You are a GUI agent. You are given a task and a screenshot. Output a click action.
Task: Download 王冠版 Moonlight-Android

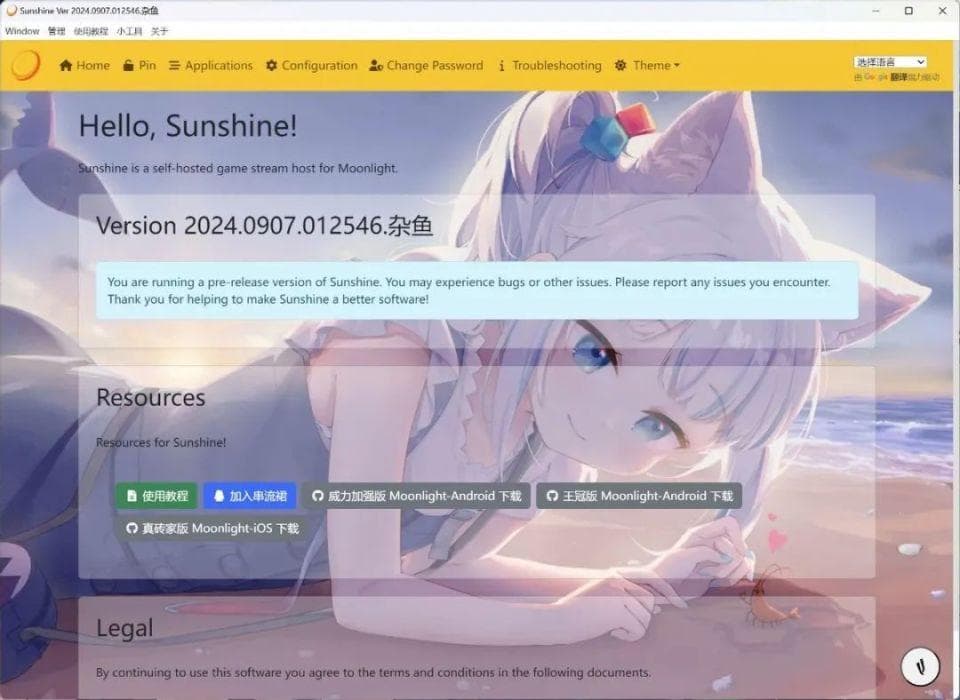coord(639,496)
